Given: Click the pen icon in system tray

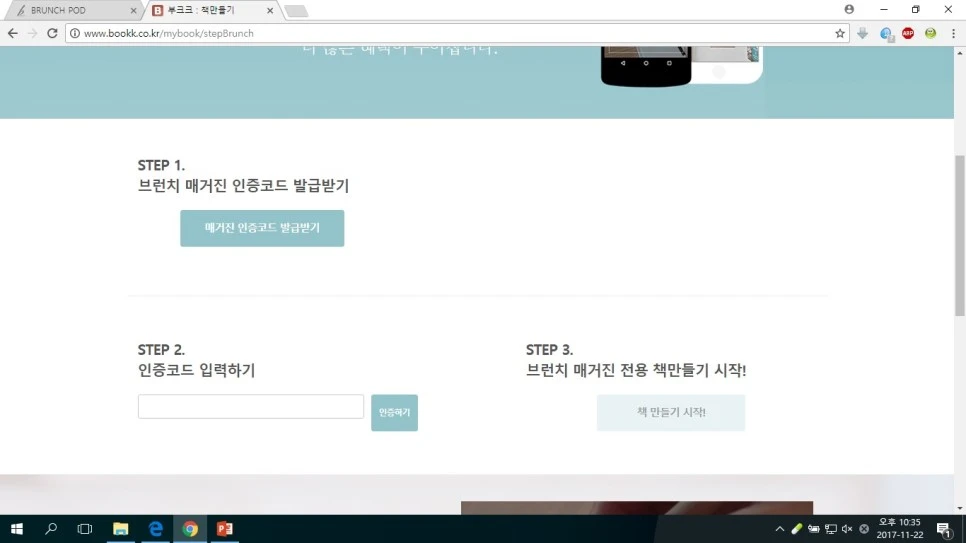Looking at the screenshot, I should 797,529.
